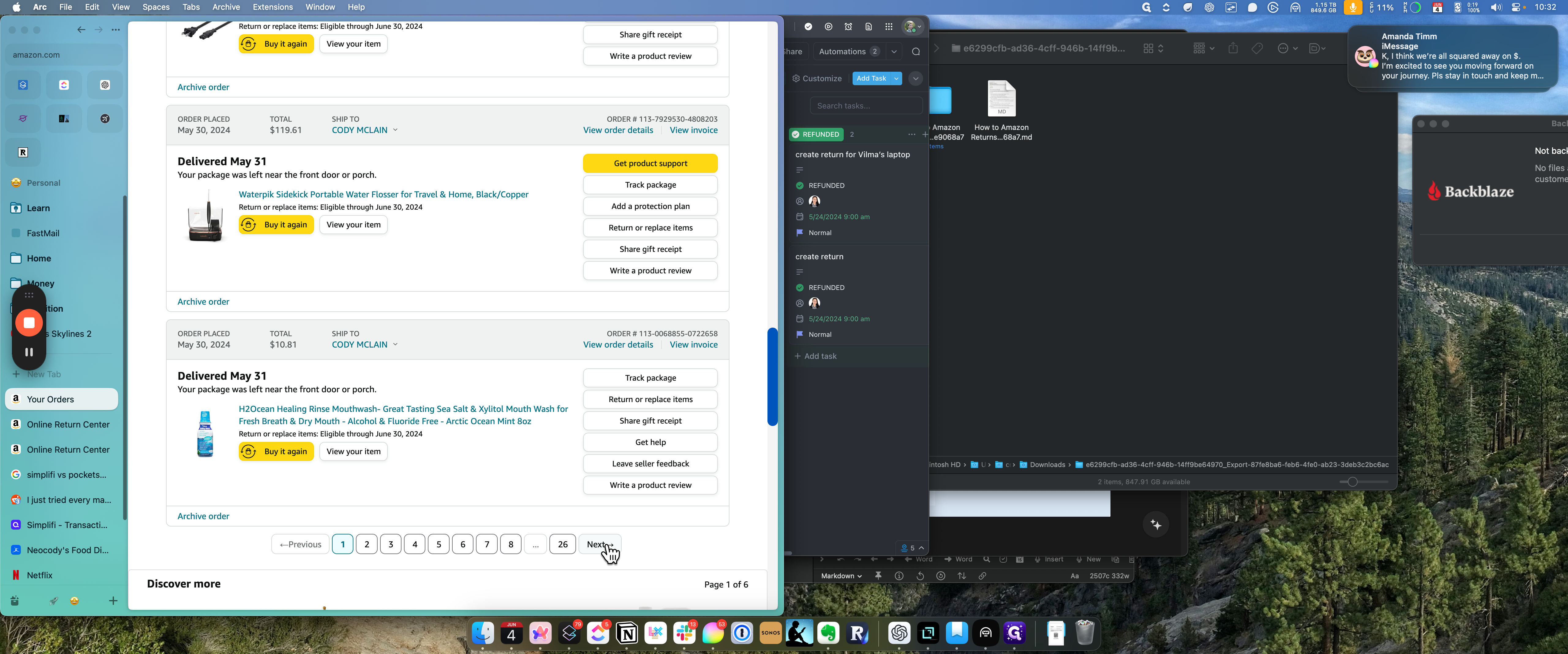
Task: Click the Search tasks input field
Action: click(x=865, y=106)
